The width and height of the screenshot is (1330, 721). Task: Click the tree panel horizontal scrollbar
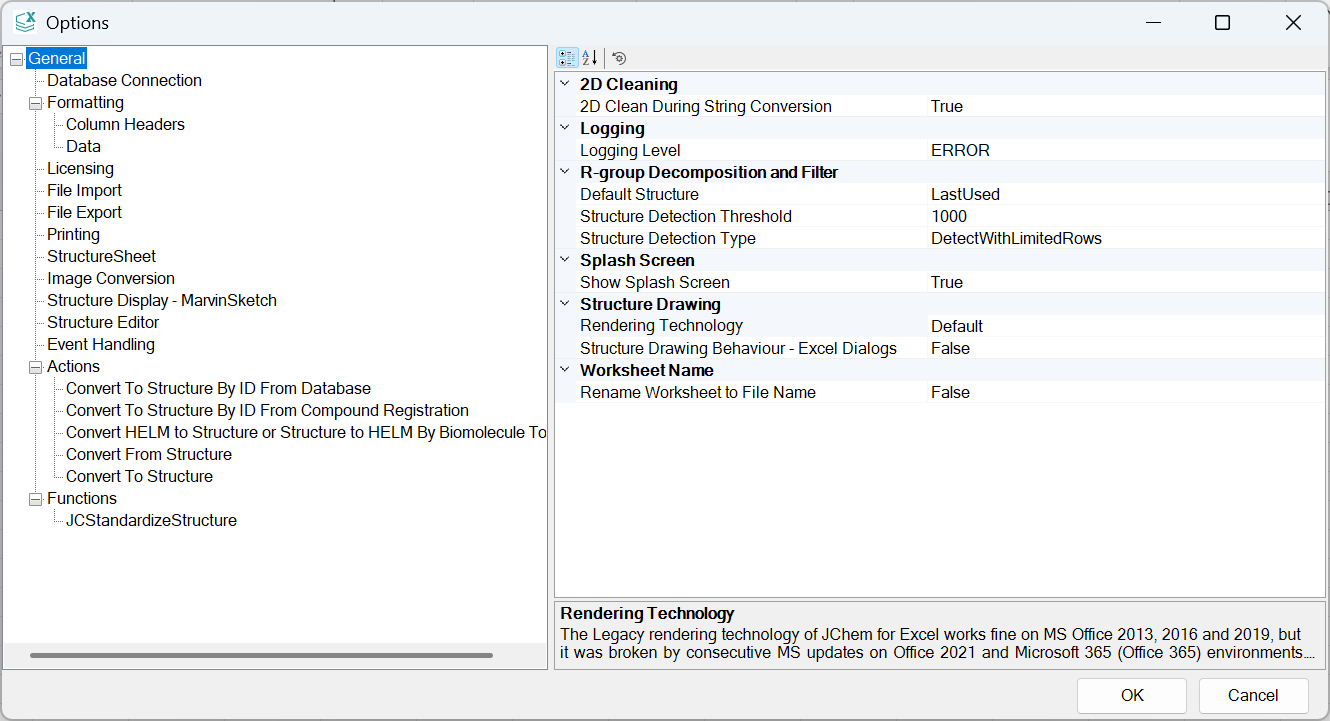pos(261,655)
